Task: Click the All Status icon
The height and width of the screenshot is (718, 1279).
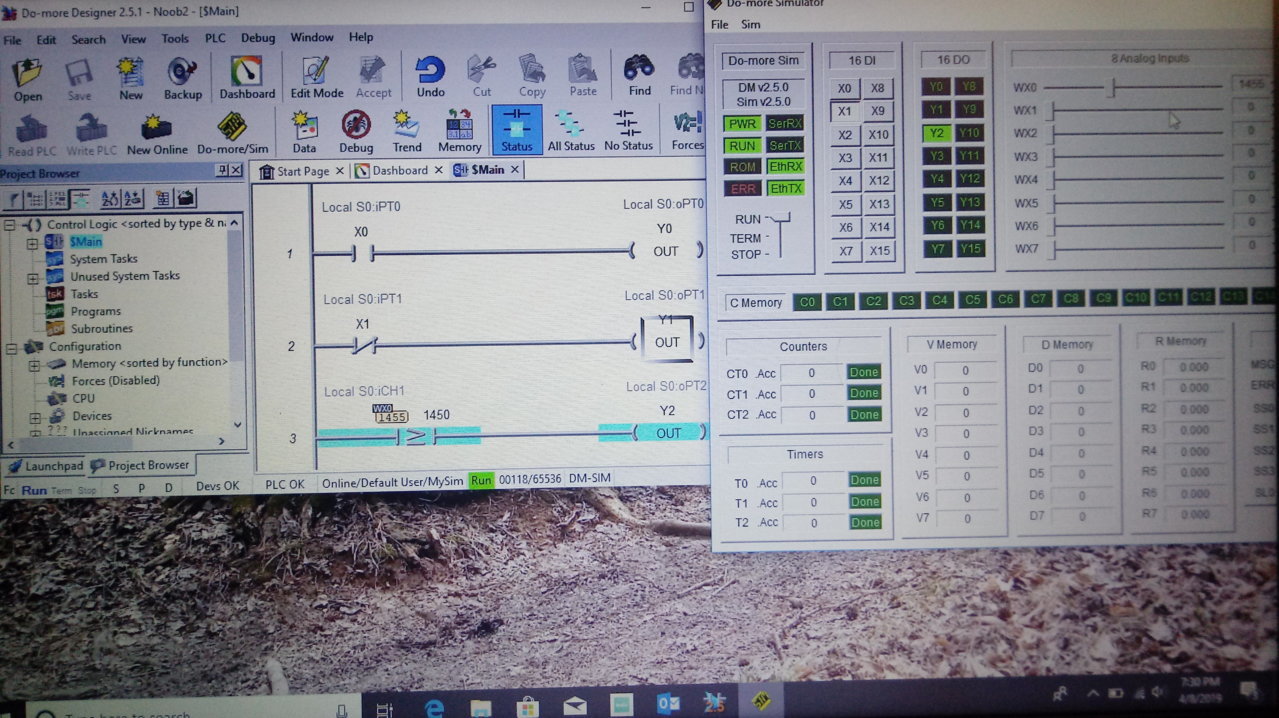Action: click(571, 132)
